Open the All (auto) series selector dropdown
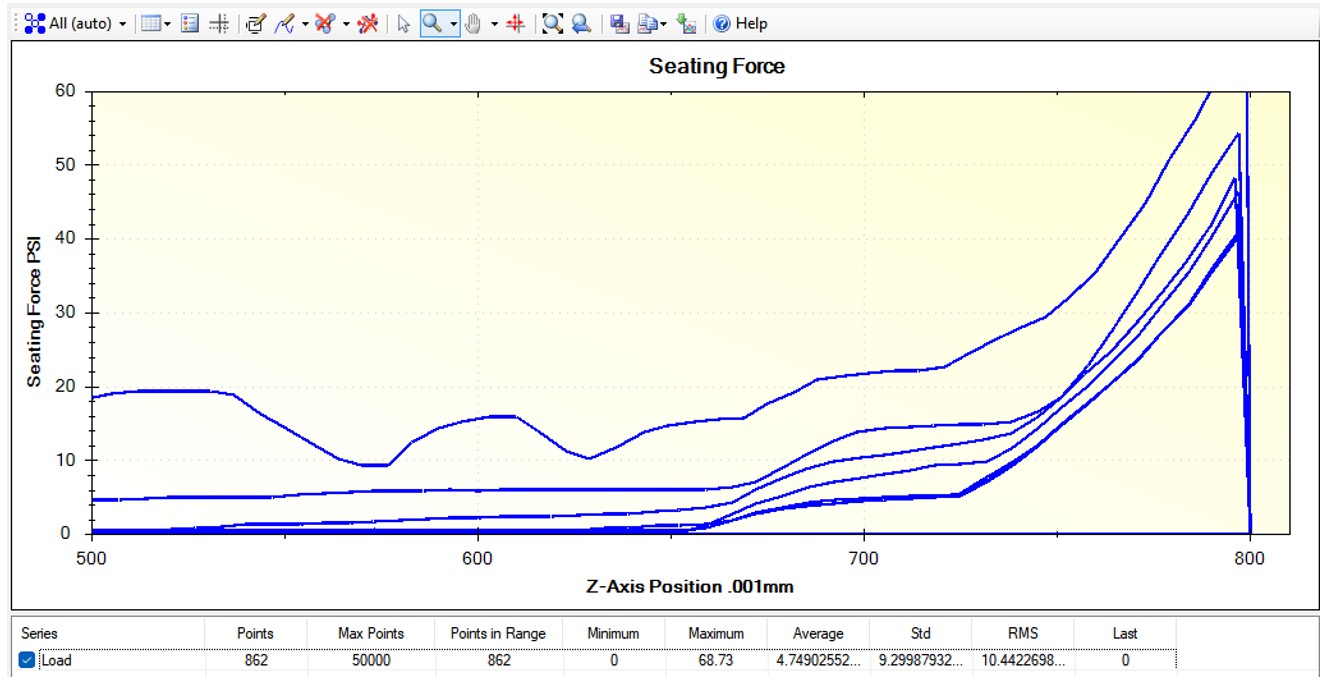 coord(77,23)
